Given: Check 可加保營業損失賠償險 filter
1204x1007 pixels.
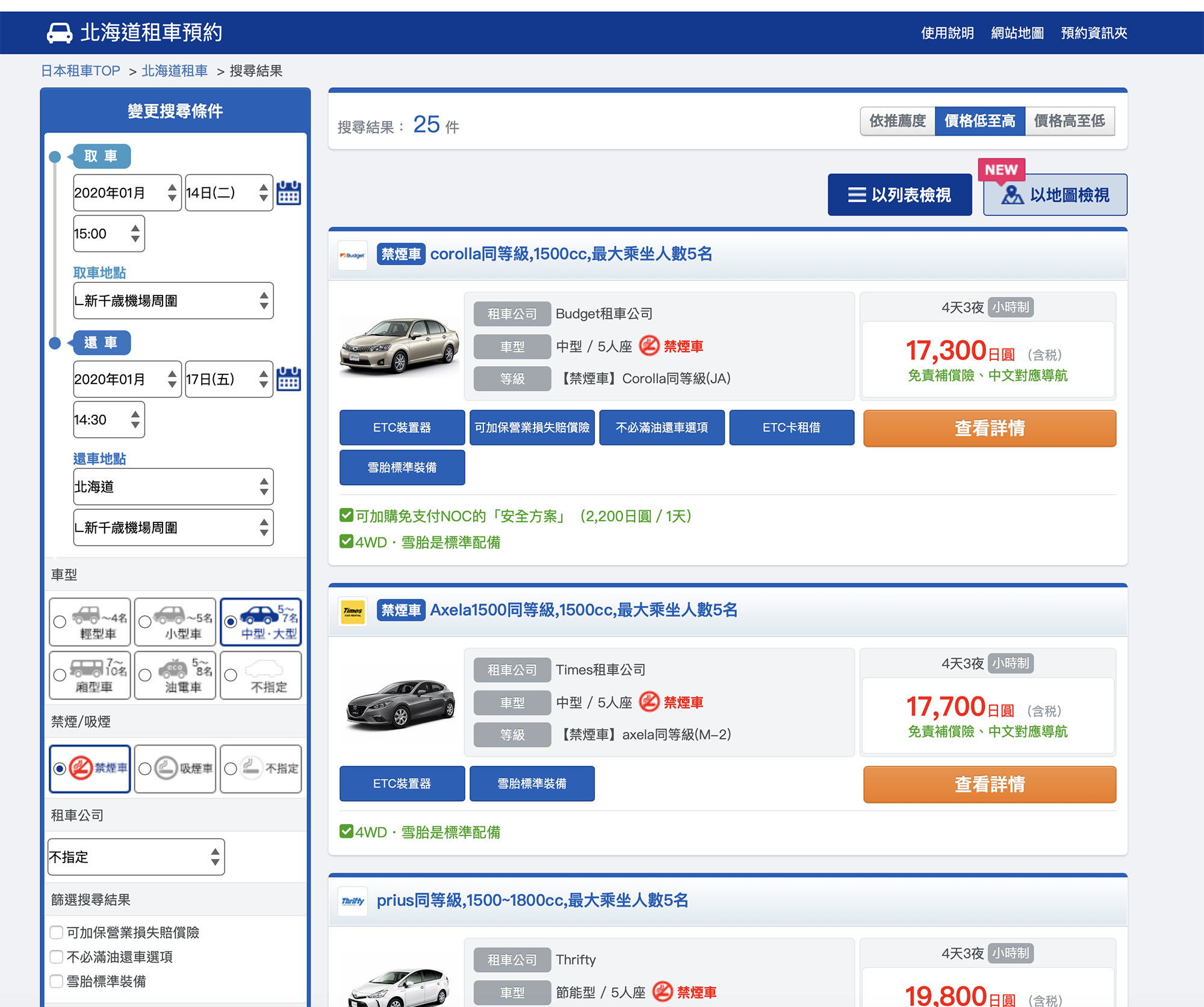Looking at the screenshot, I should [57, 932].
